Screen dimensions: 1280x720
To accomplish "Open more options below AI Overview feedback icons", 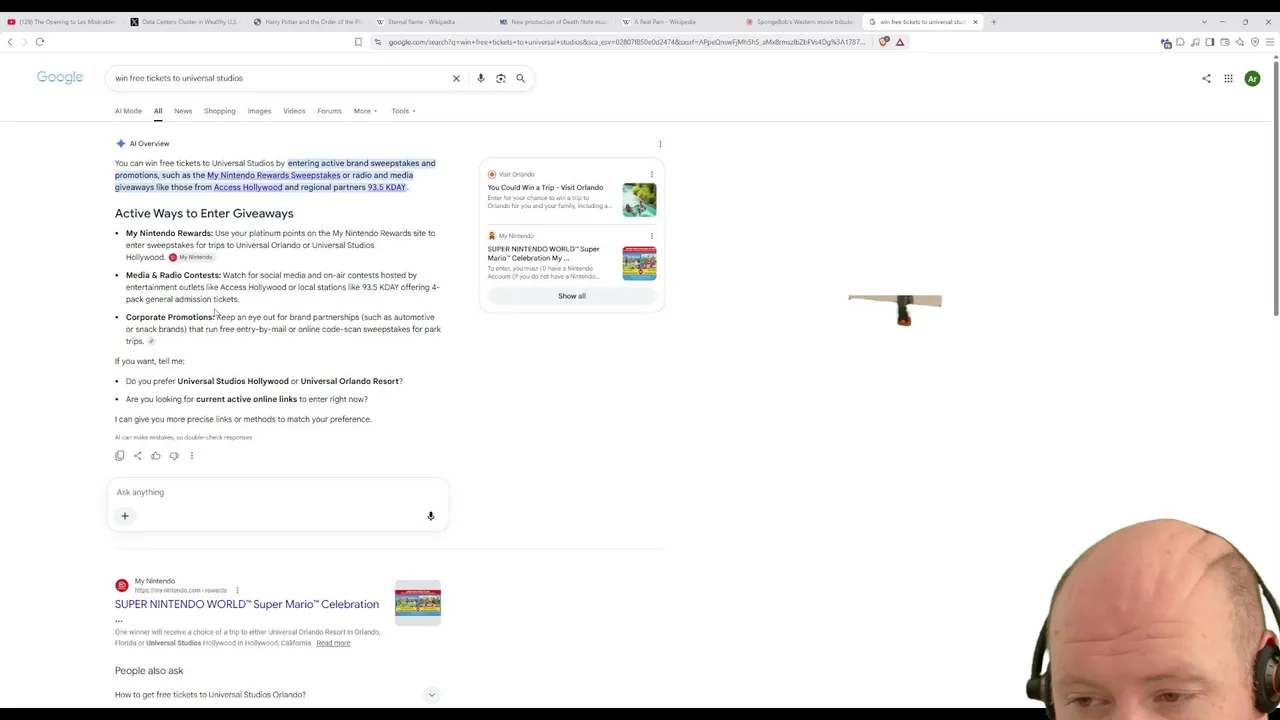I will pyautogui.click(x=192, y=456).
